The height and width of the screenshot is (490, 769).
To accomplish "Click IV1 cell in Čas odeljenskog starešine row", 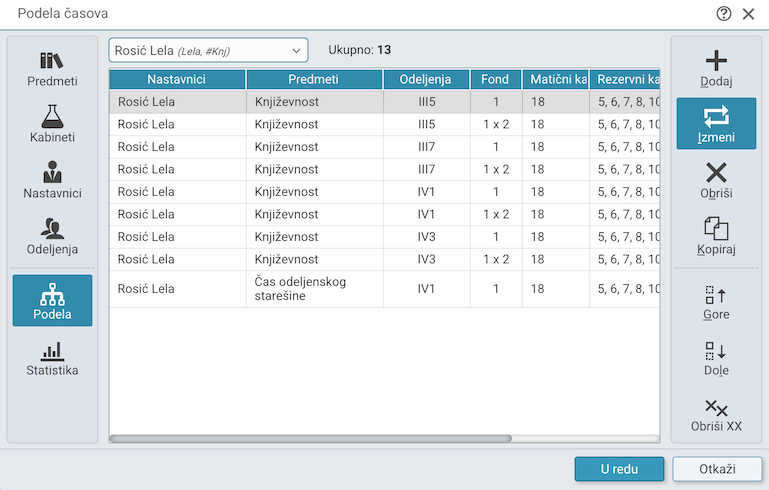I will click(x=426, y=289).
